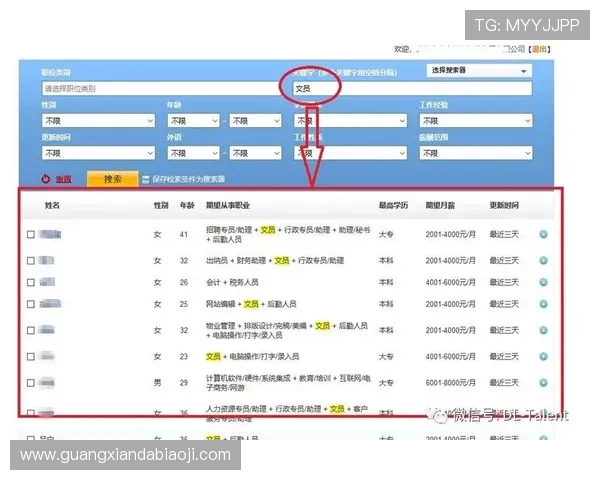Expand the 工作经验 dropdown
Viewport: 600px width, 480px height.
coord(476,121)
